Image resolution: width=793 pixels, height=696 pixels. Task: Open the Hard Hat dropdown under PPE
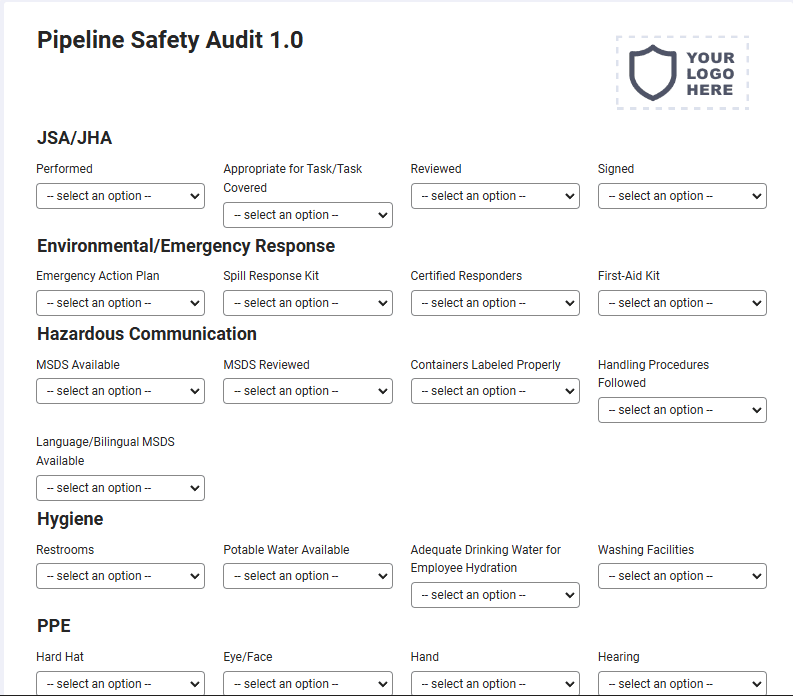pos(120,683)
